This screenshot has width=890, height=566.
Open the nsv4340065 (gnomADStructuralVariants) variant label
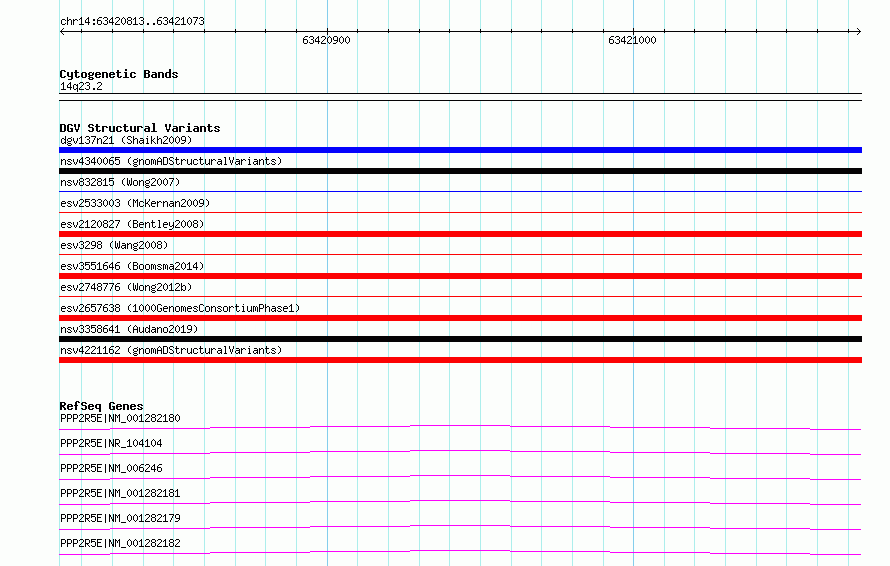click(171, 161)
